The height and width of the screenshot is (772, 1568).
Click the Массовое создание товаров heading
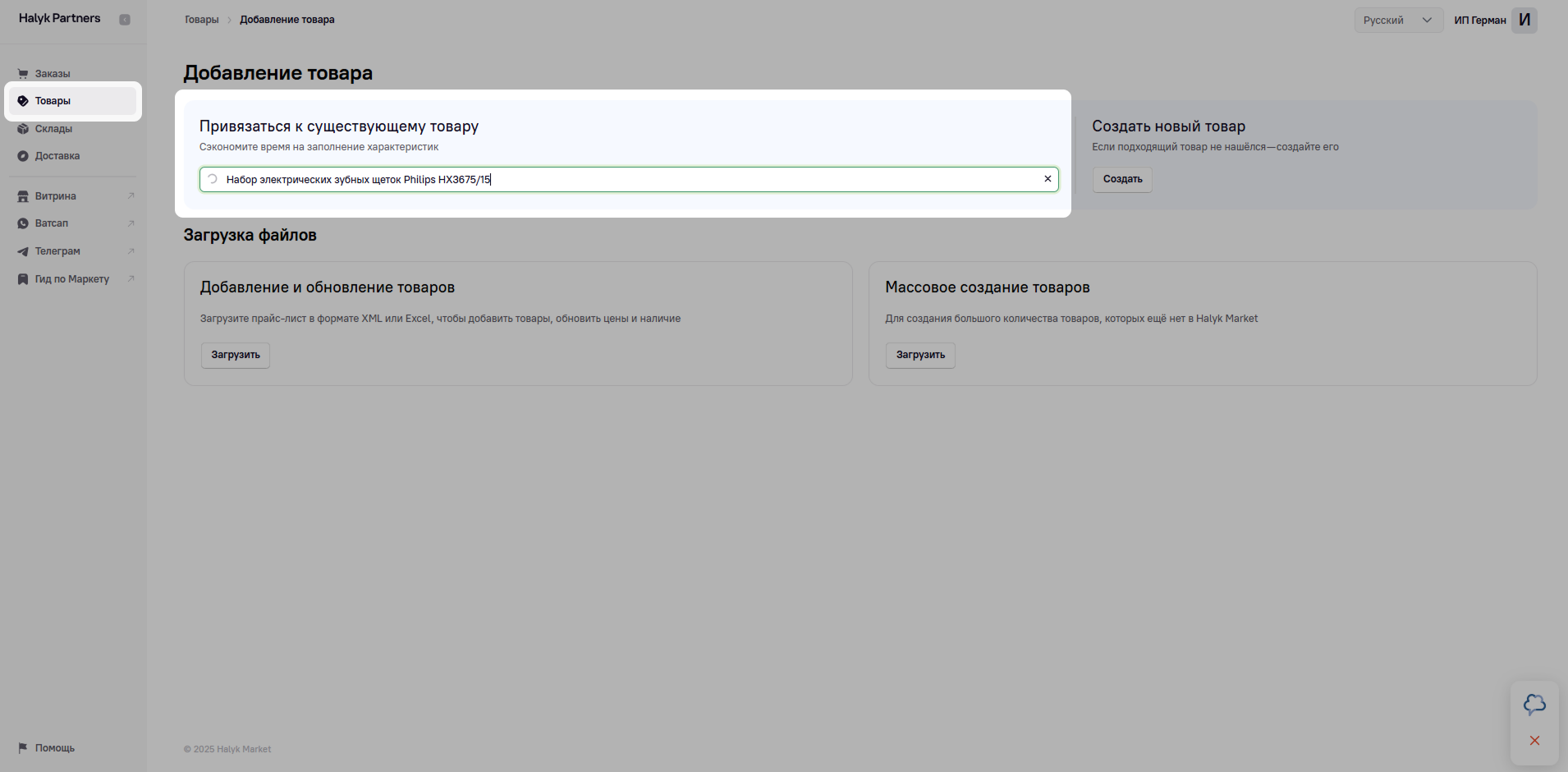pyautogui.click(x=988, y=287)
